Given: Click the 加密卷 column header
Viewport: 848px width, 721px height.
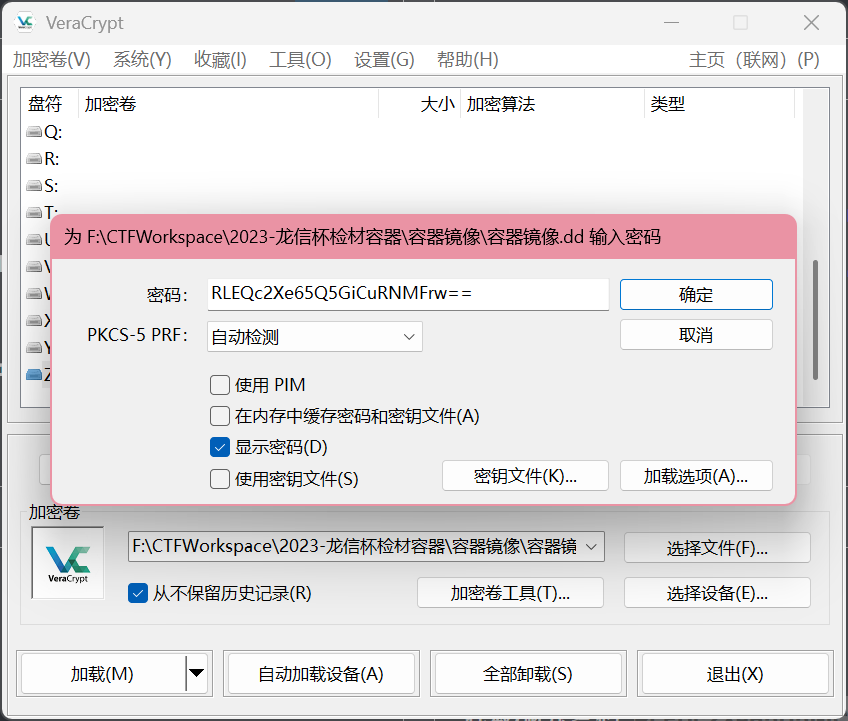Looking at the screenshot, I should click(x=228, y=103).
